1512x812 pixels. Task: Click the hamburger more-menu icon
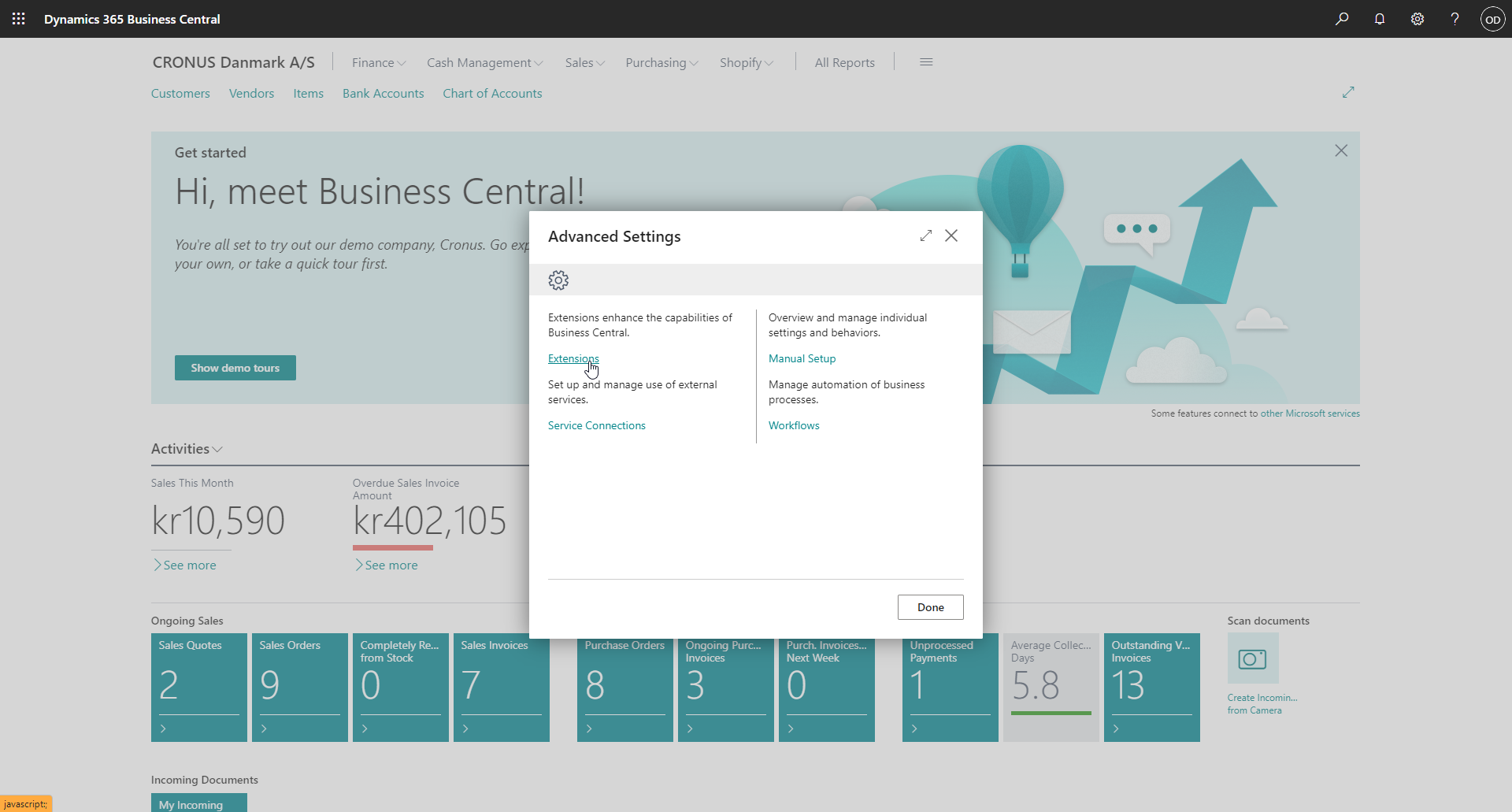[926, 62]
